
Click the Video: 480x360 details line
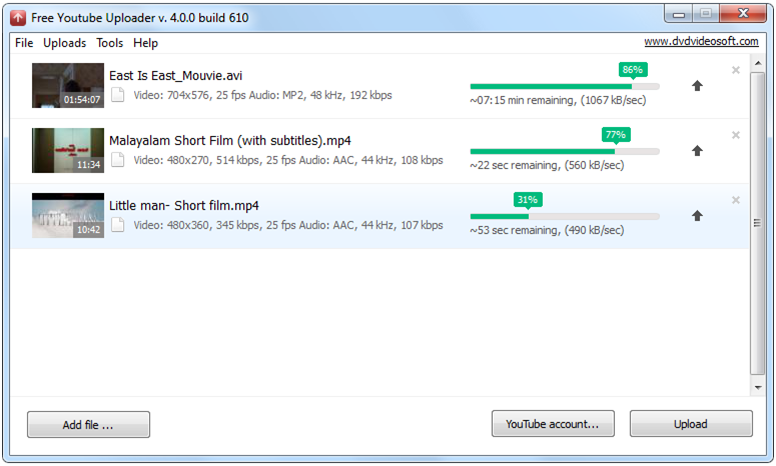[288, 225]
